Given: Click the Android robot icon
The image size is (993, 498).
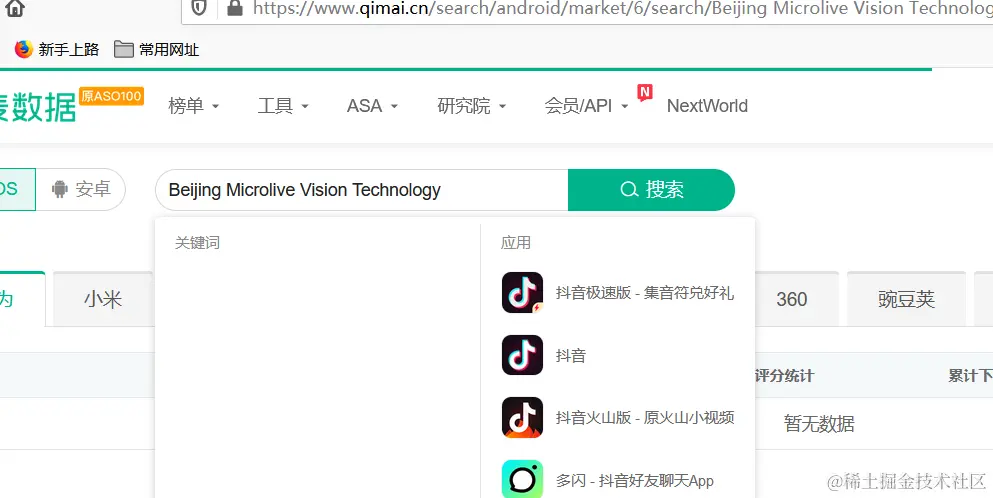Looking at the screenshot, I should (60, 189).
